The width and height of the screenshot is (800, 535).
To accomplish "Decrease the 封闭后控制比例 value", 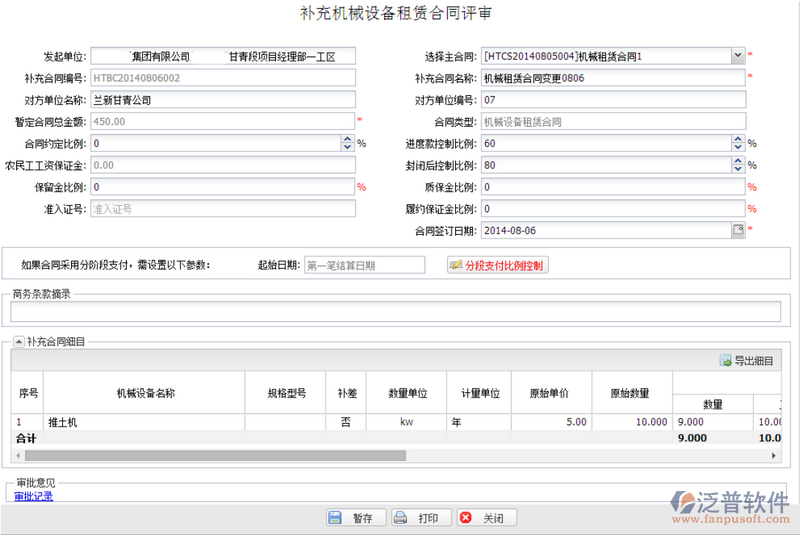I will coord(739,169).
